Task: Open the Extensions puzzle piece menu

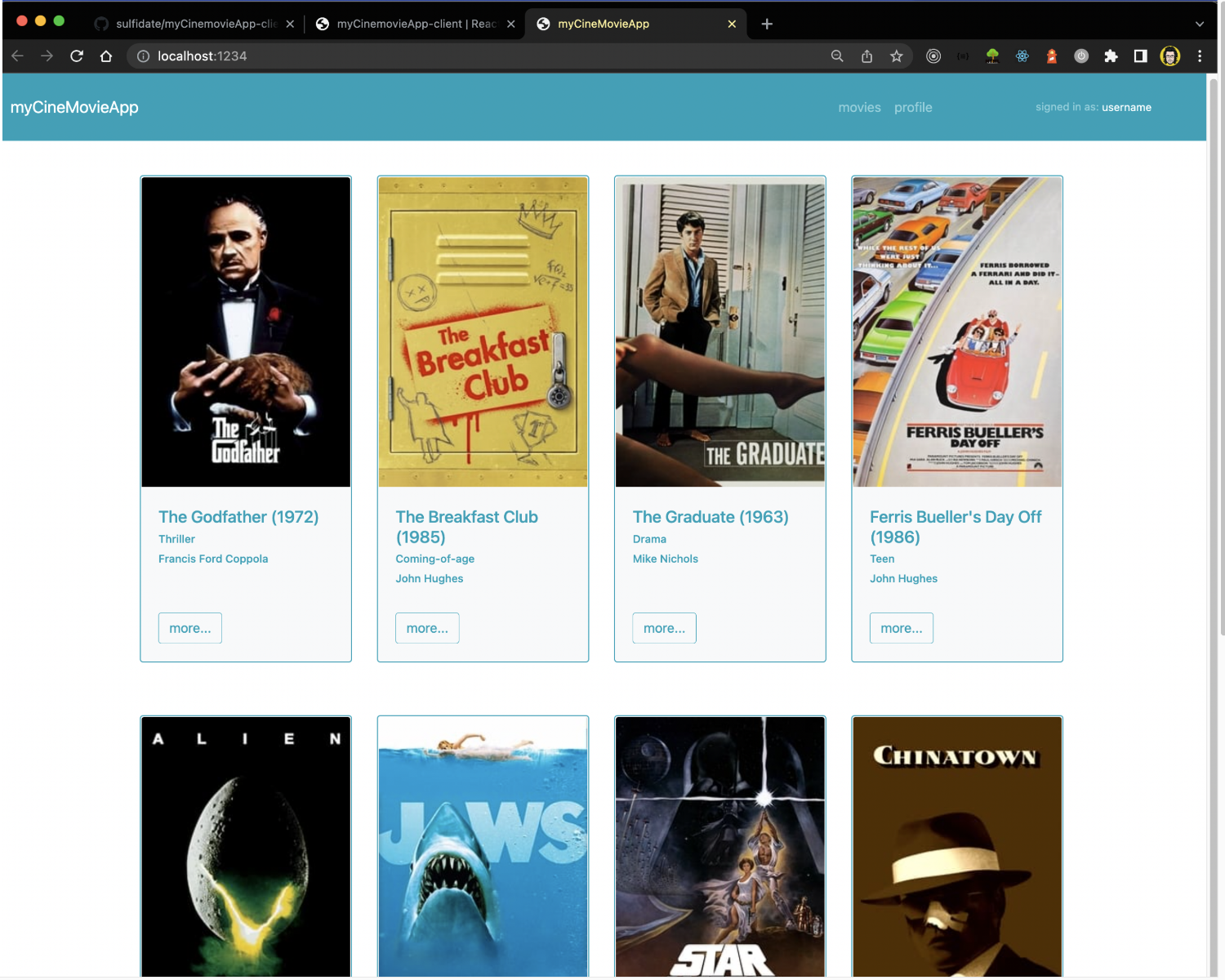Action: click(x=1111, y=56)
